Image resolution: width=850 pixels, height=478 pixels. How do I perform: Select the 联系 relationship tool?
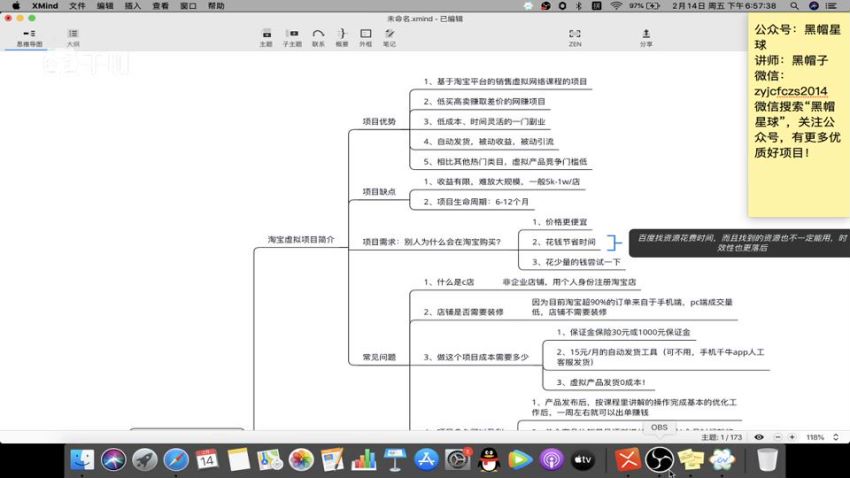pyautogui.click(x=318, y=36)
